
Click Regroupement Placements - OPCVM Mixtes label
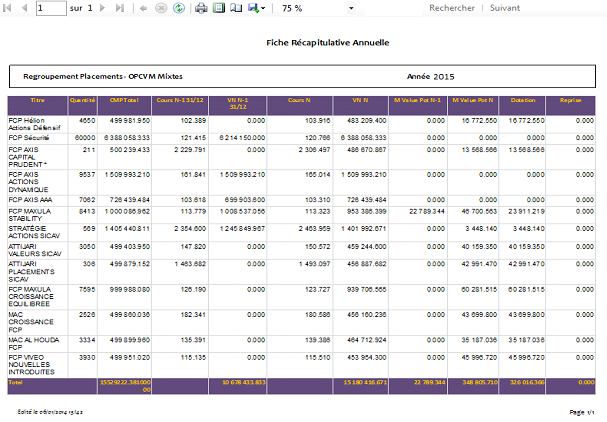103,76
